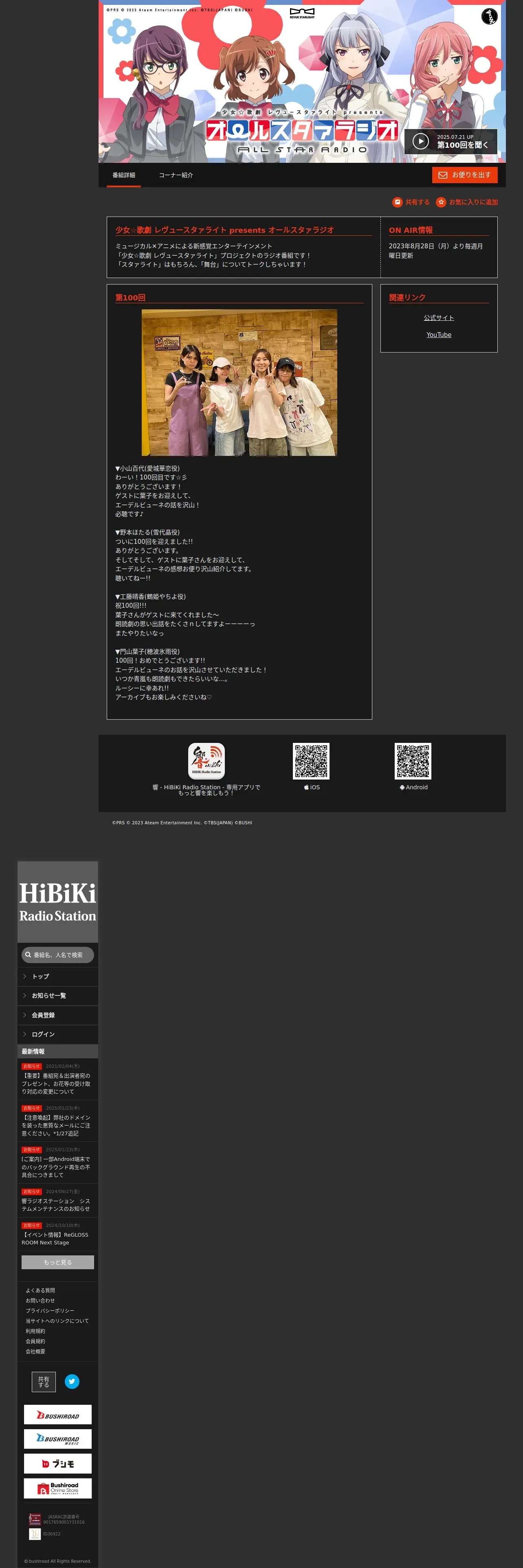The image size is (523, 1568).
Task: Play episode 100 with the circular play icon
Action: pyautogui.click(x=420, y=141)
